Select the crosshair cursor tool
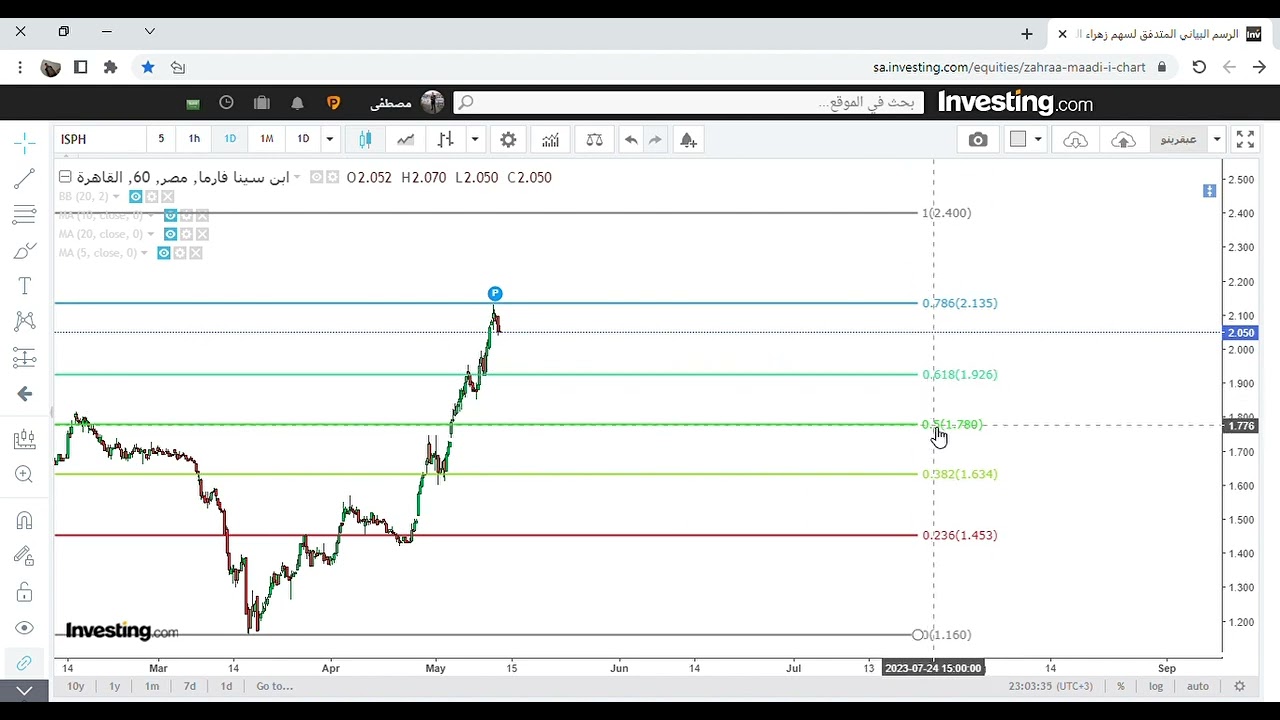This screenshot has width=1280, height=720. coord(25,143)
